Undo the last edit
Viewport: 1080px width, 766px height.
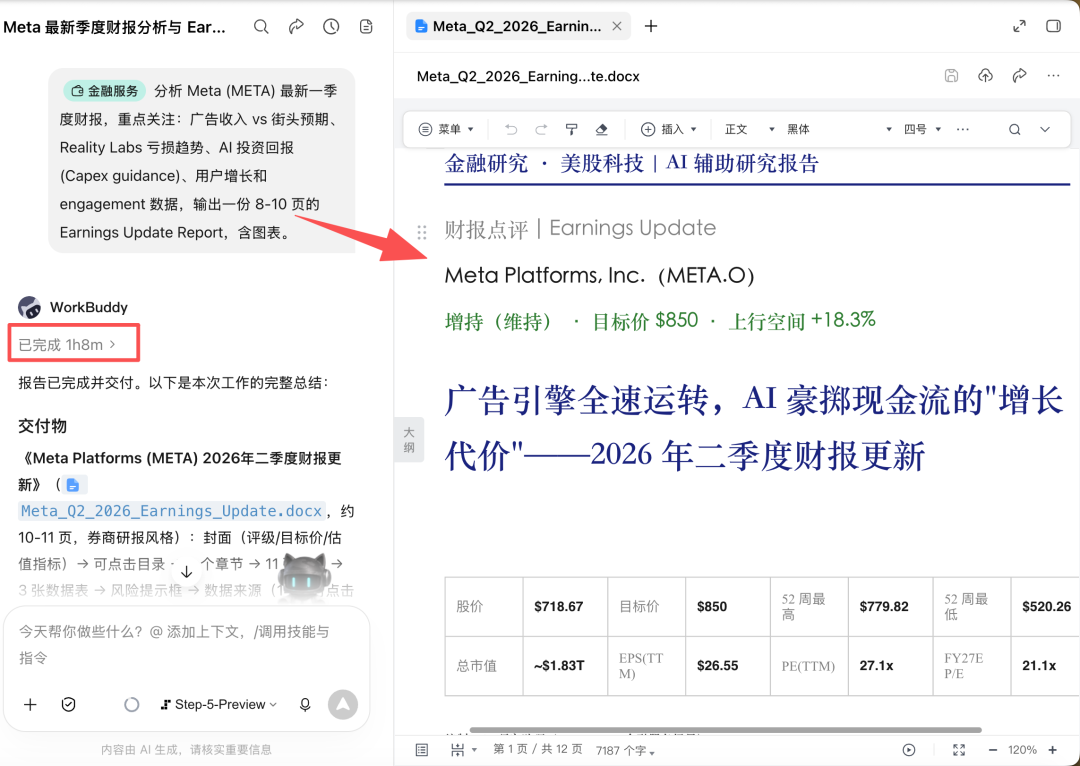coord(511,130)
